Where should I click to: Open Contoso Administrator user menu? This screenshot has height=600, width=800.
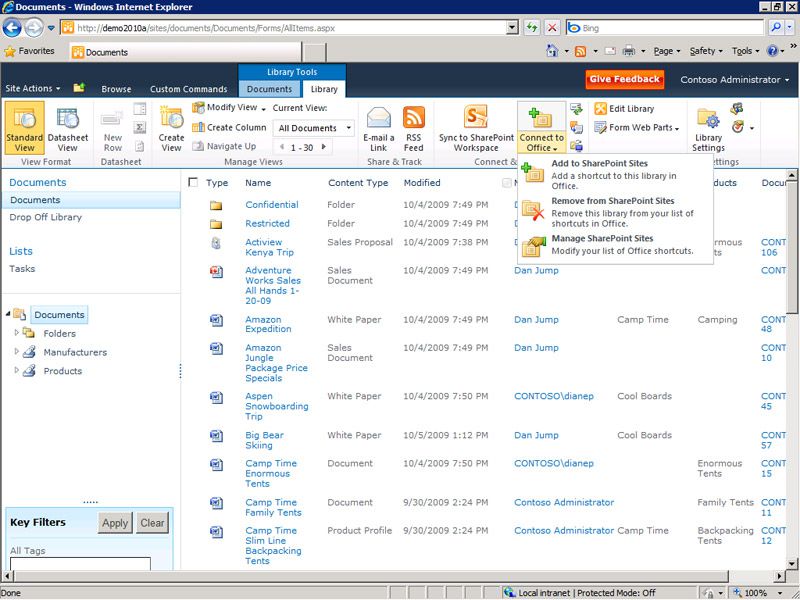[x=735, y=80]
